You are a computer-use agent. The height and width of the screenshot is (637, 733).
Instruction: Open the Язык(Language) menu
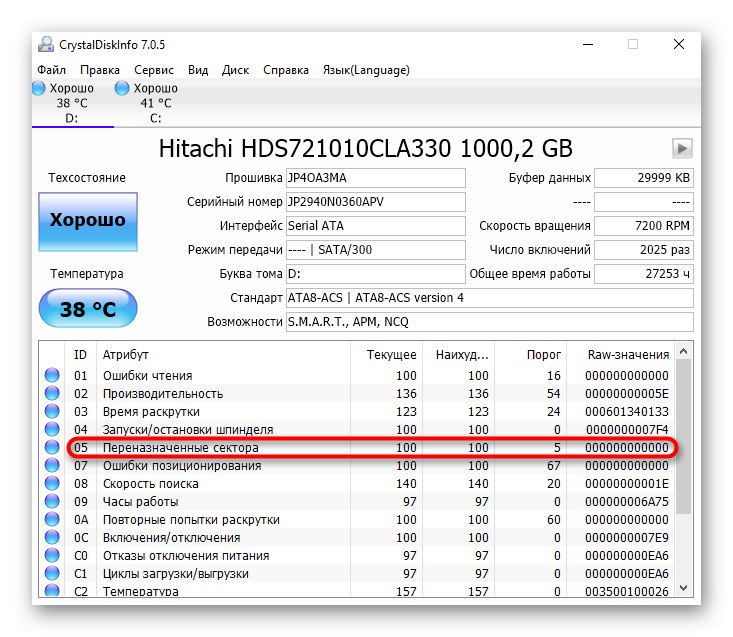click(365, 70)
